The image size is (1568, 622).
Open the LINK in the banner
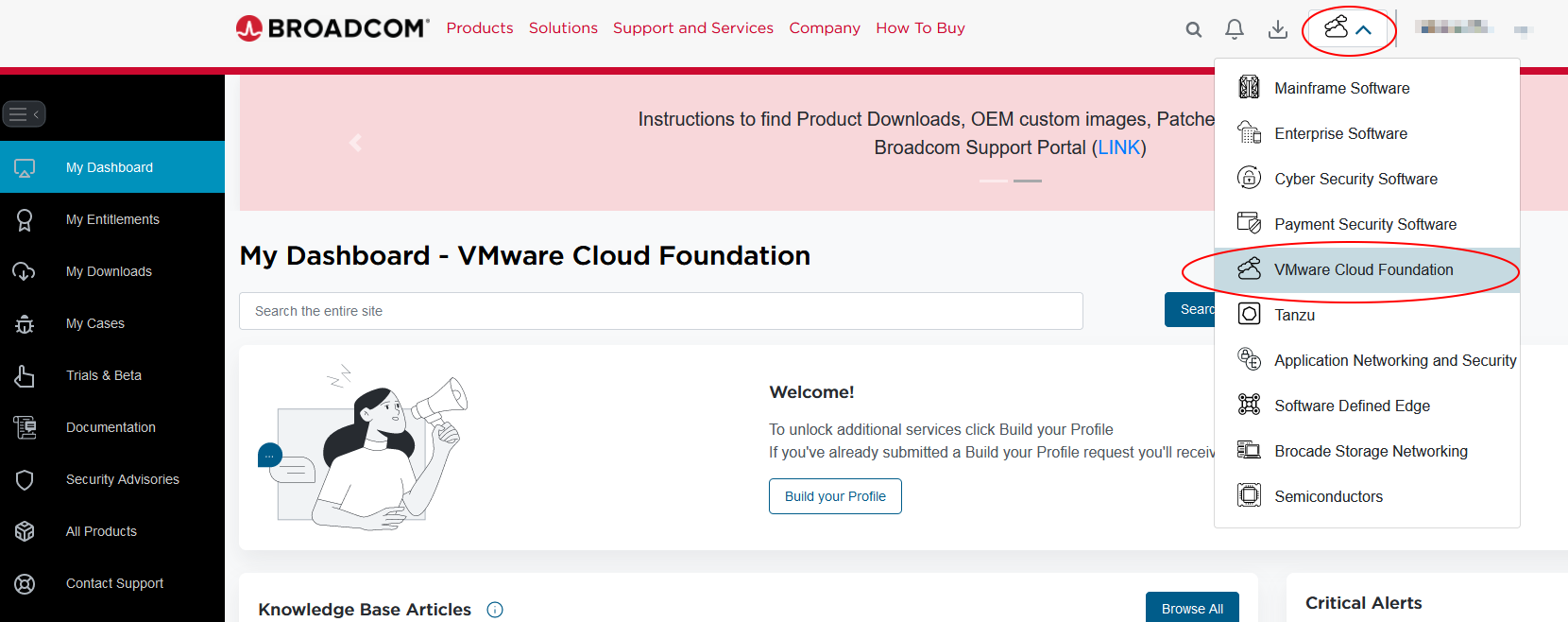1118,147
